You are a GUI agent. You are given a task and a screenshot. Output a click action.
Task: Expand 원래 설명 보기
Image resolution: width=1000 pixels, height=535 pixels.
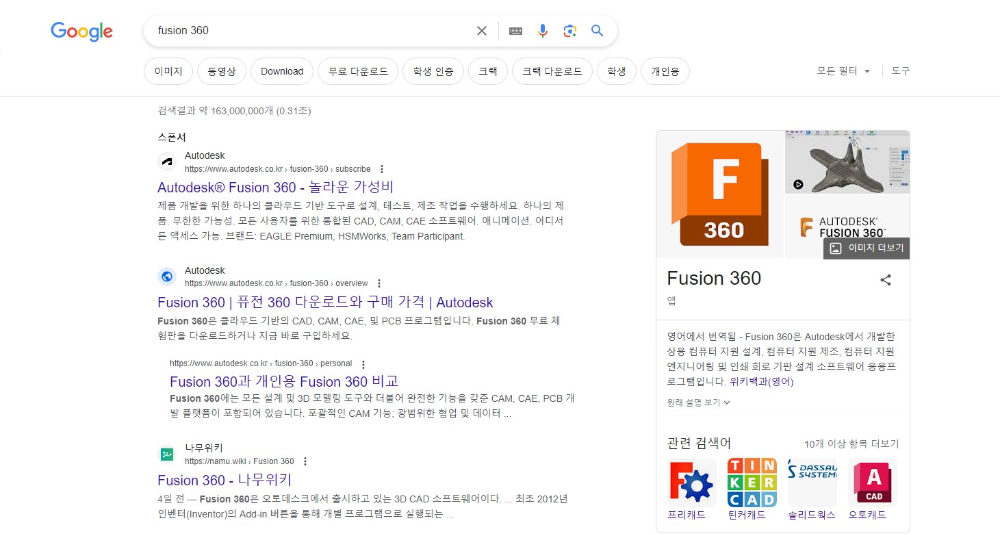tap(698, 402)
